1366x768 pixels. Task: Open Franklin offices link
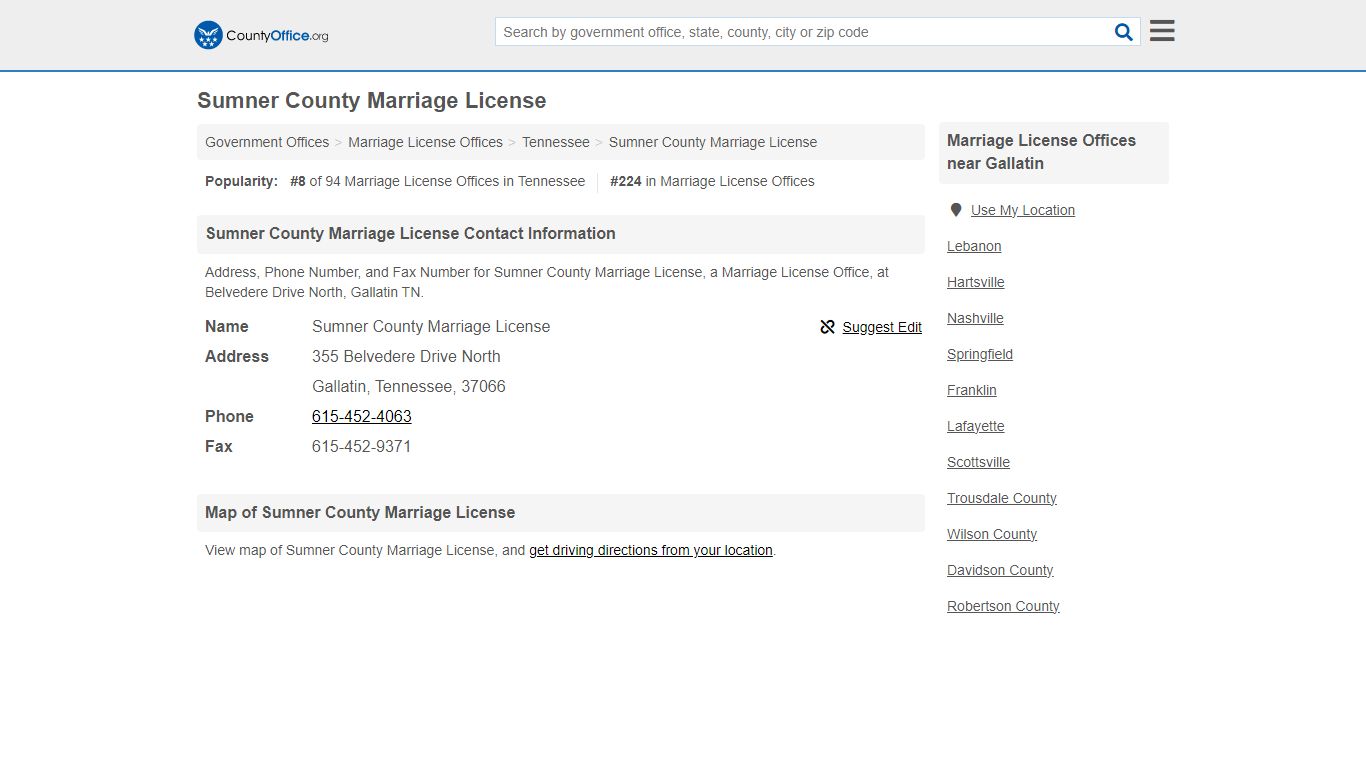click(972, 390)
